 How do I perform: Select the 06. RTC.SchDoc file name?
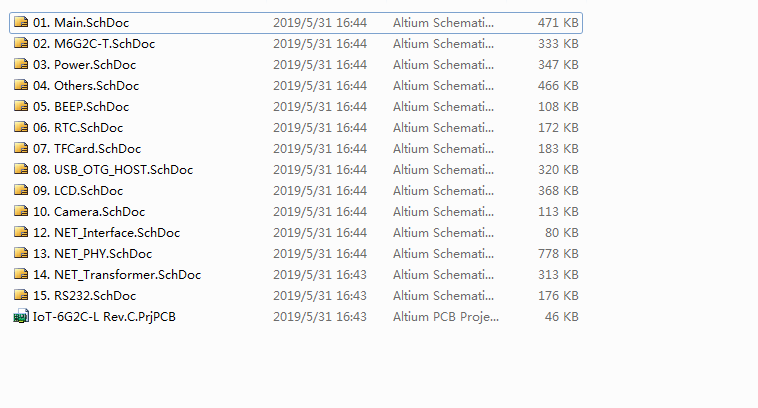point(78,128)
